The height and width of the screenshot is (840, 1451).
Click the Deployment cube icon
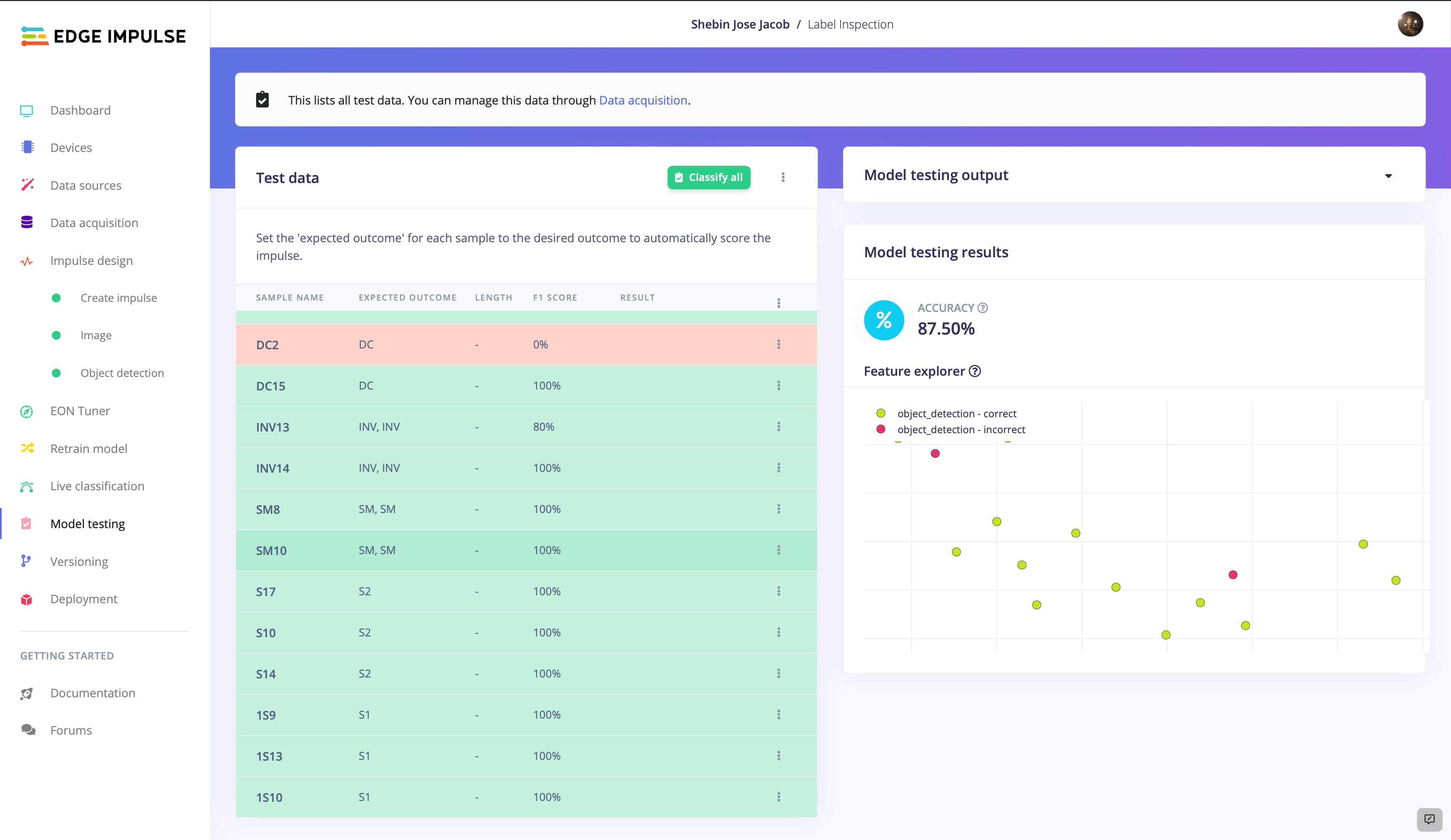26,599
